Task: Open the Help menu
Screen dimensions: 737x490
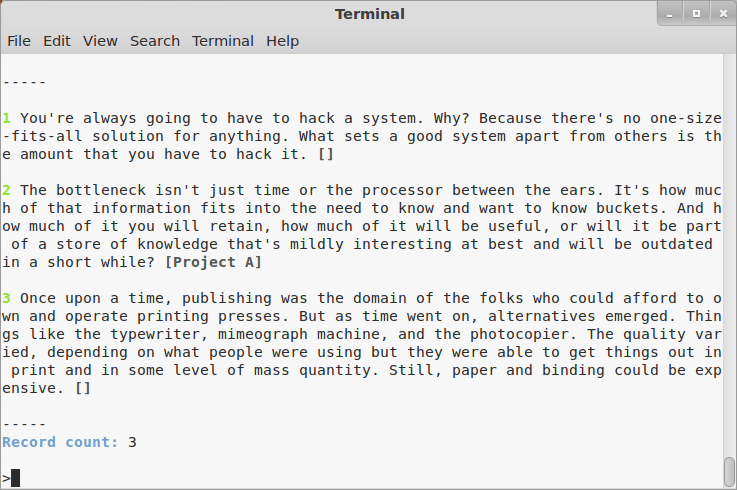Action: tap(282, 41)
